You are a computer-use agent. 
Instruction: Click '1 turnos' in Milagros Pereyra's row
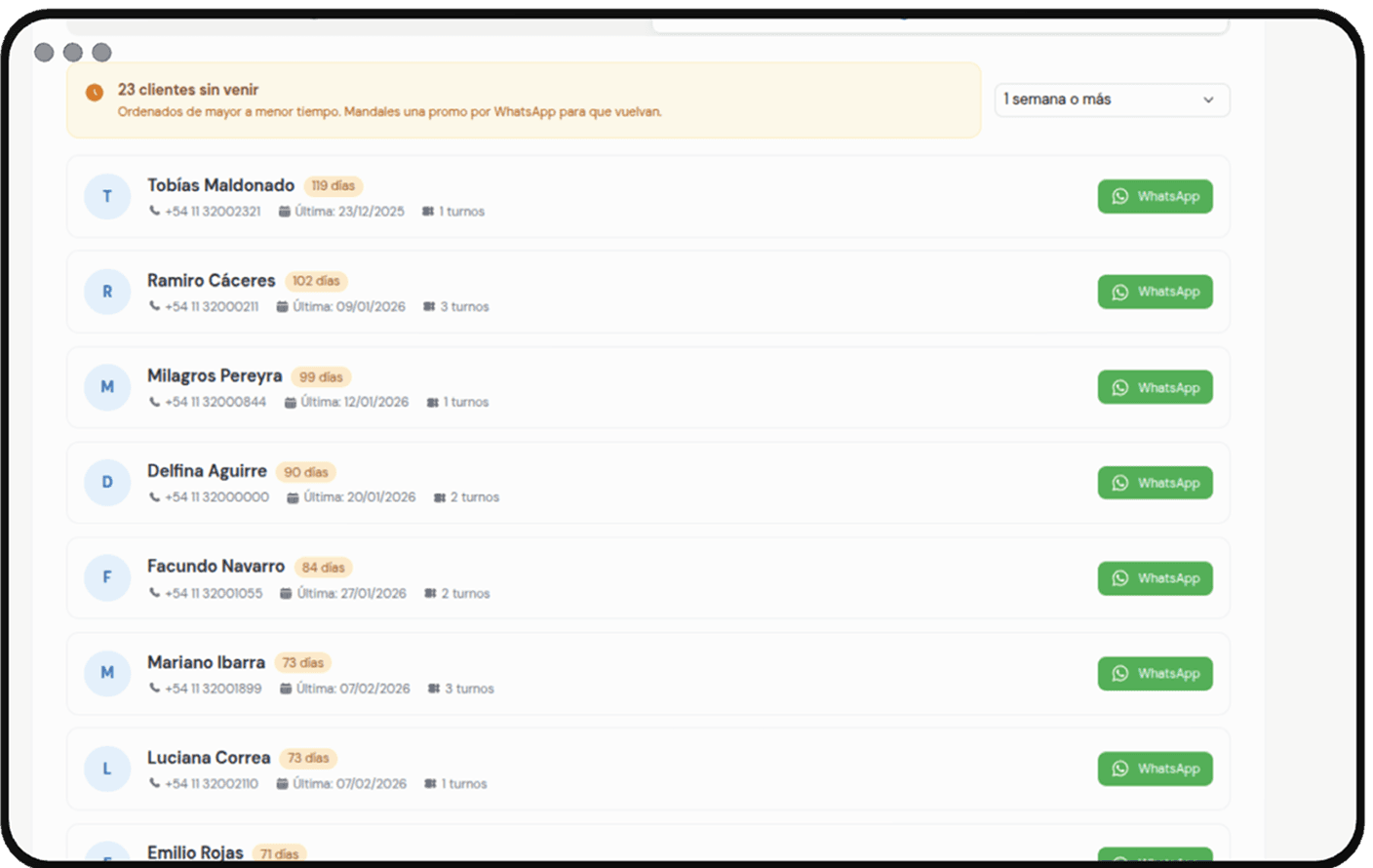(x=466, y=402)
